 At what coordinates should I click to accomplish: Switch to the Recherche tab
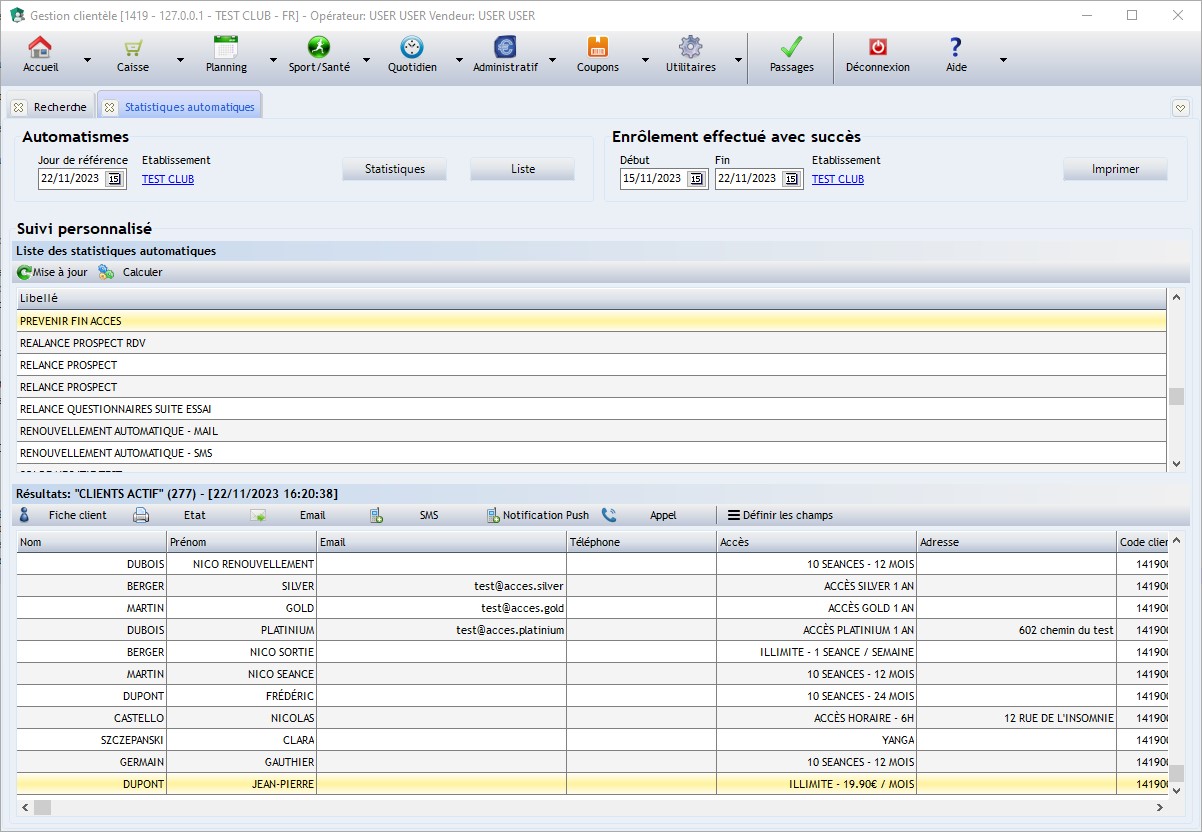click(60, 107)
